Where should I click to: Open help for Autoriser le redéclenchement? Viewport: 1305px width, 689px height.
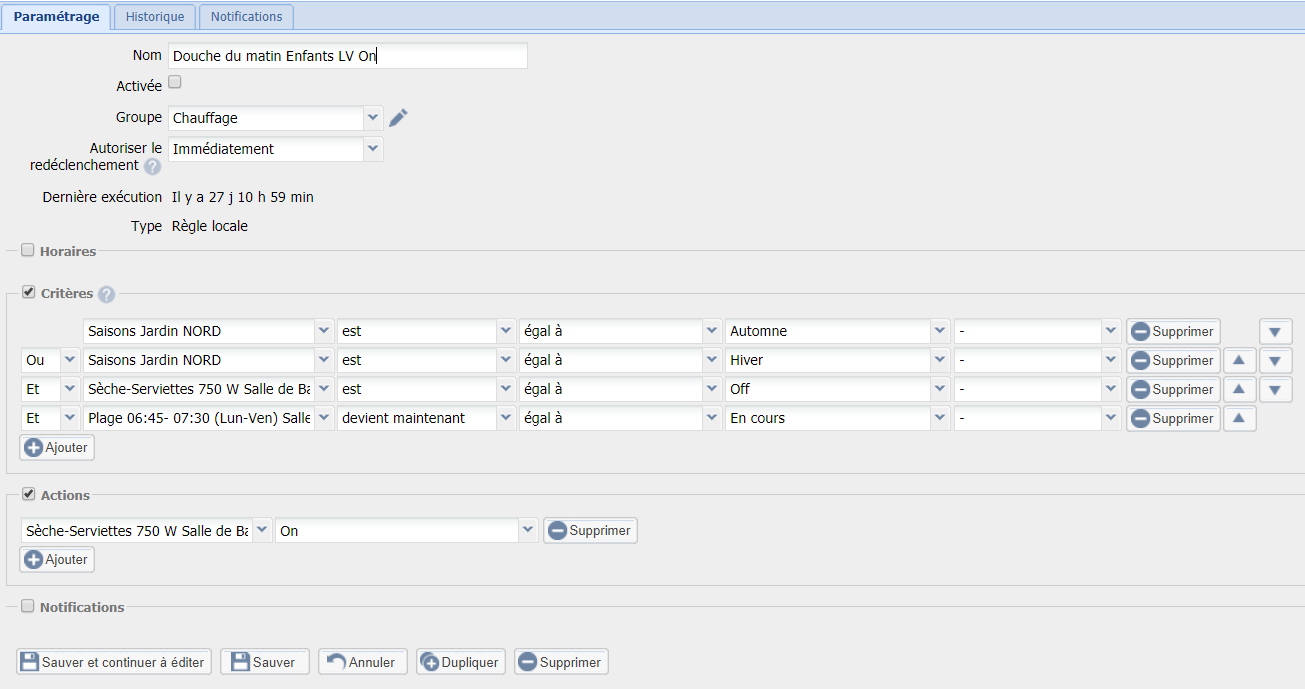pyautogui.click(x=152, y=166)
